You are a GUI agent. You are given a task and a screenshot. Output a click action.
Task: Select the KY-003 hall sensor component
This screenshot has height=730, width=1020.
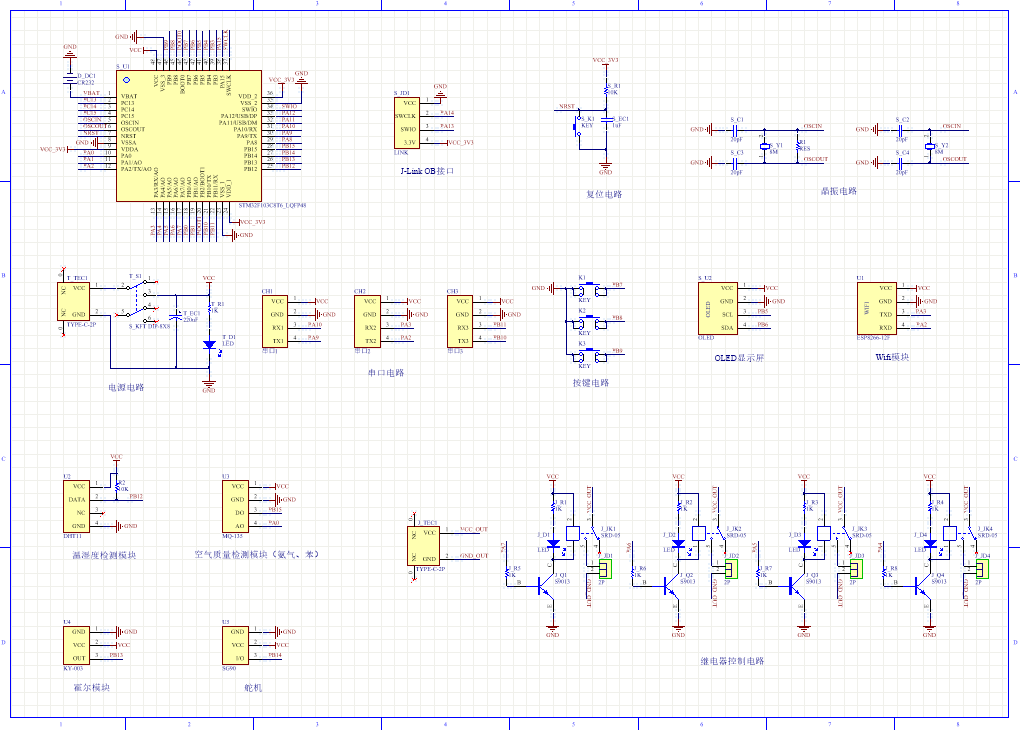(76, 645)
